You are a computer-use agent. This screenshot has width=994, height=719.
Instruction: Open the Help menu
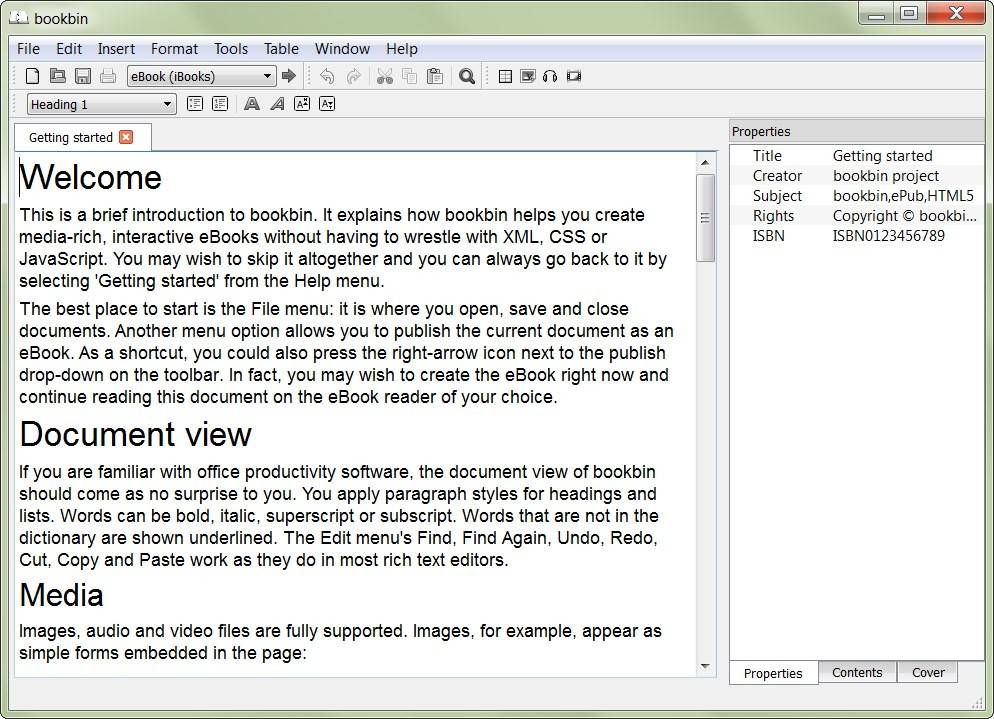(402, 49)
